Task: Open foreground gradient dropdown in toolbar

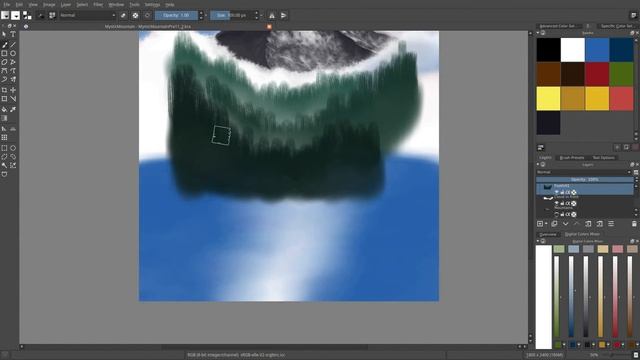Action: point(5,16)
